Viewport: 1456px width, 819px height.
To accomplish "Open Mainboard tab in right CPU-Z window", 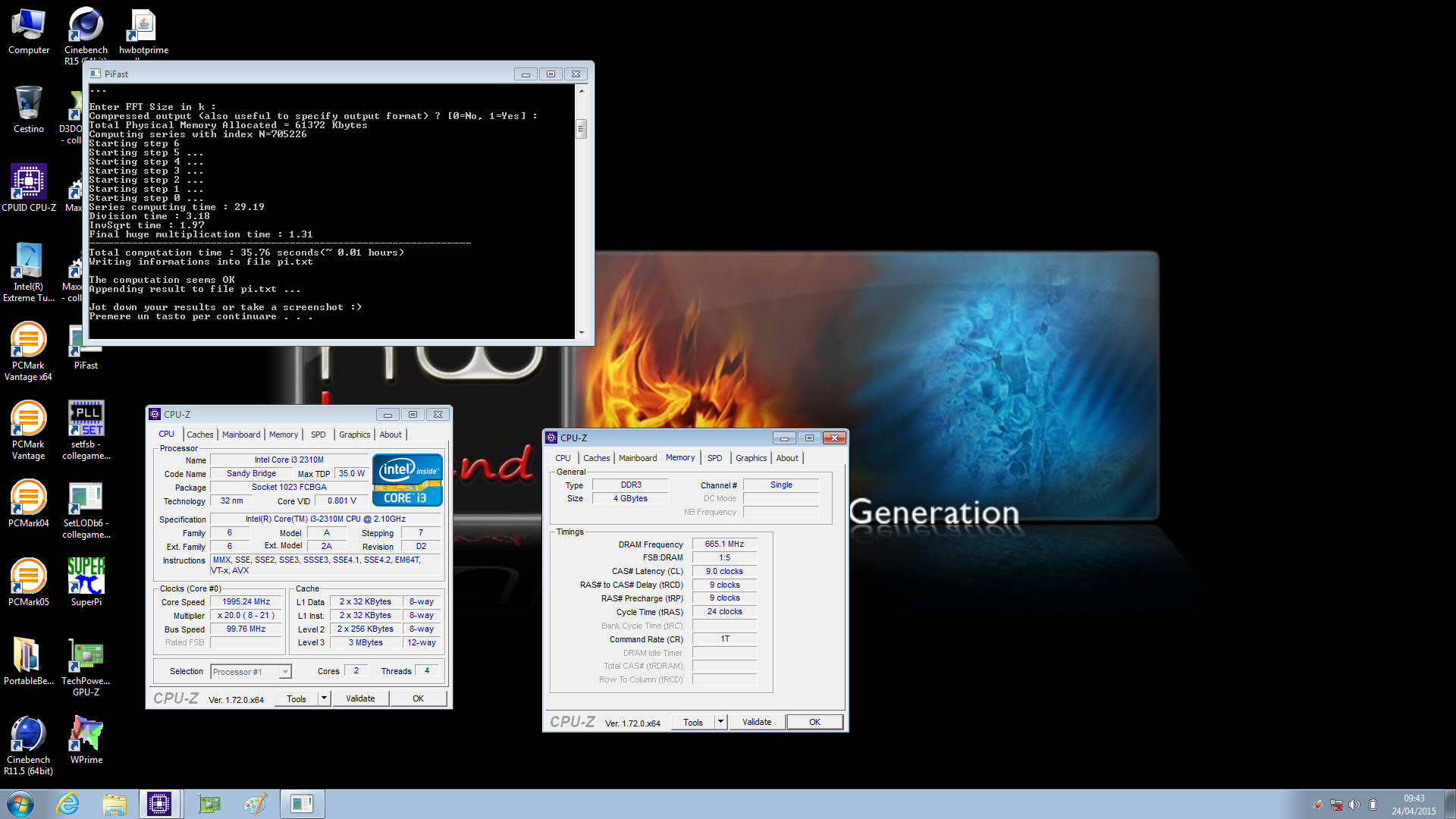I will coord(638,458).
